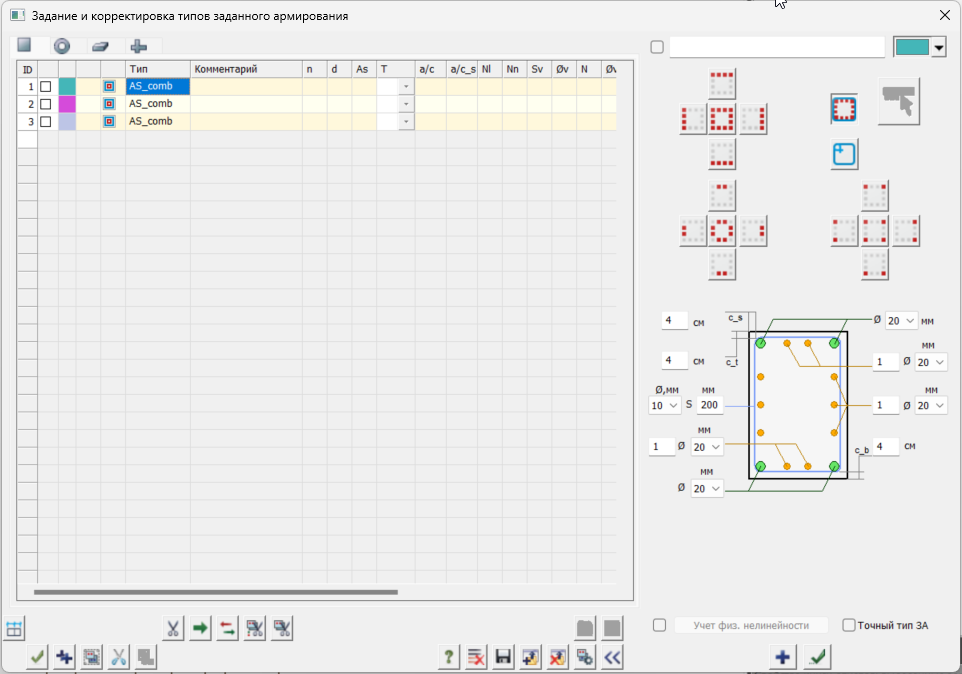Click the red-green swap arrows icon

(x=227, y=628)
